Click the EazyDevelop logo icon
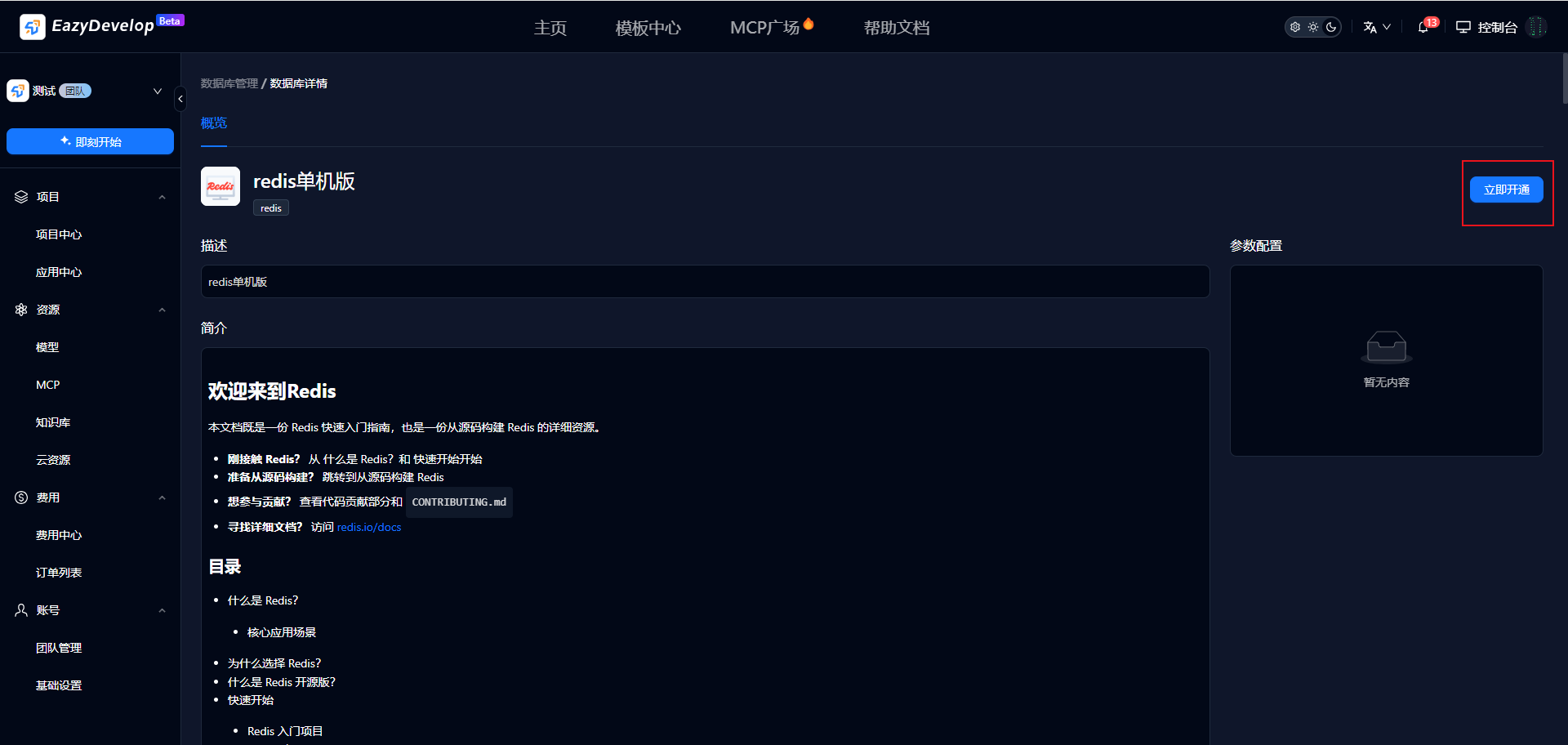The height and width of the screenshot is (745, 1568). (32, 27)
